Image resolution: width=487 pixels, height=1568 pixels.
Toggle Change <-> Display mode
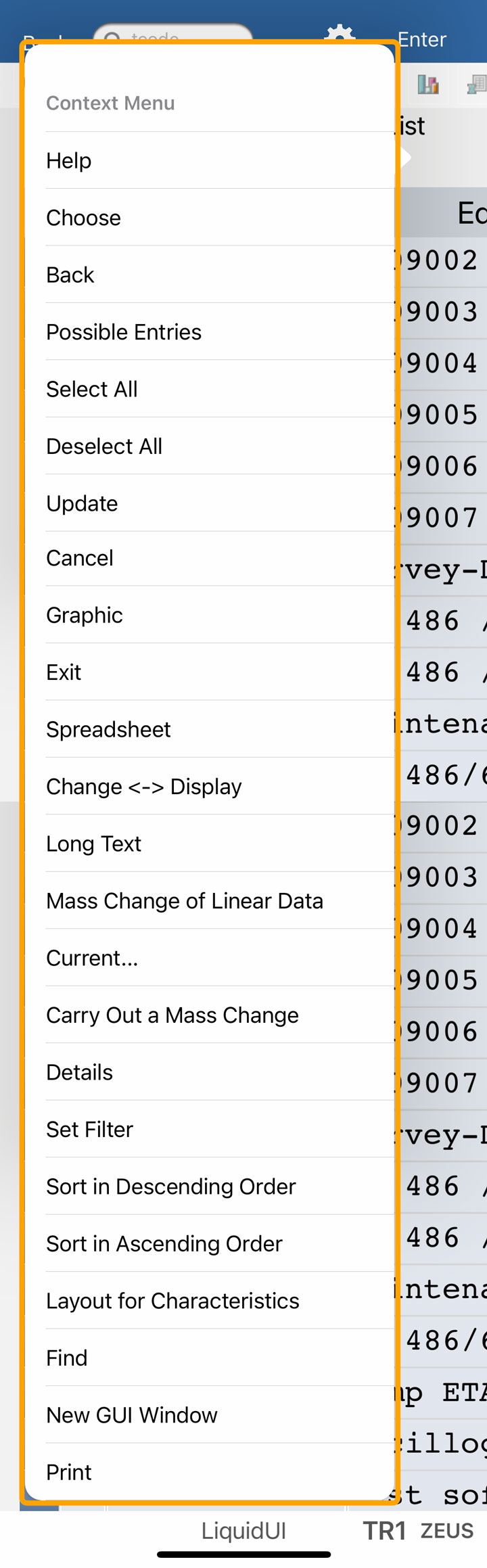tap(143, 787)
